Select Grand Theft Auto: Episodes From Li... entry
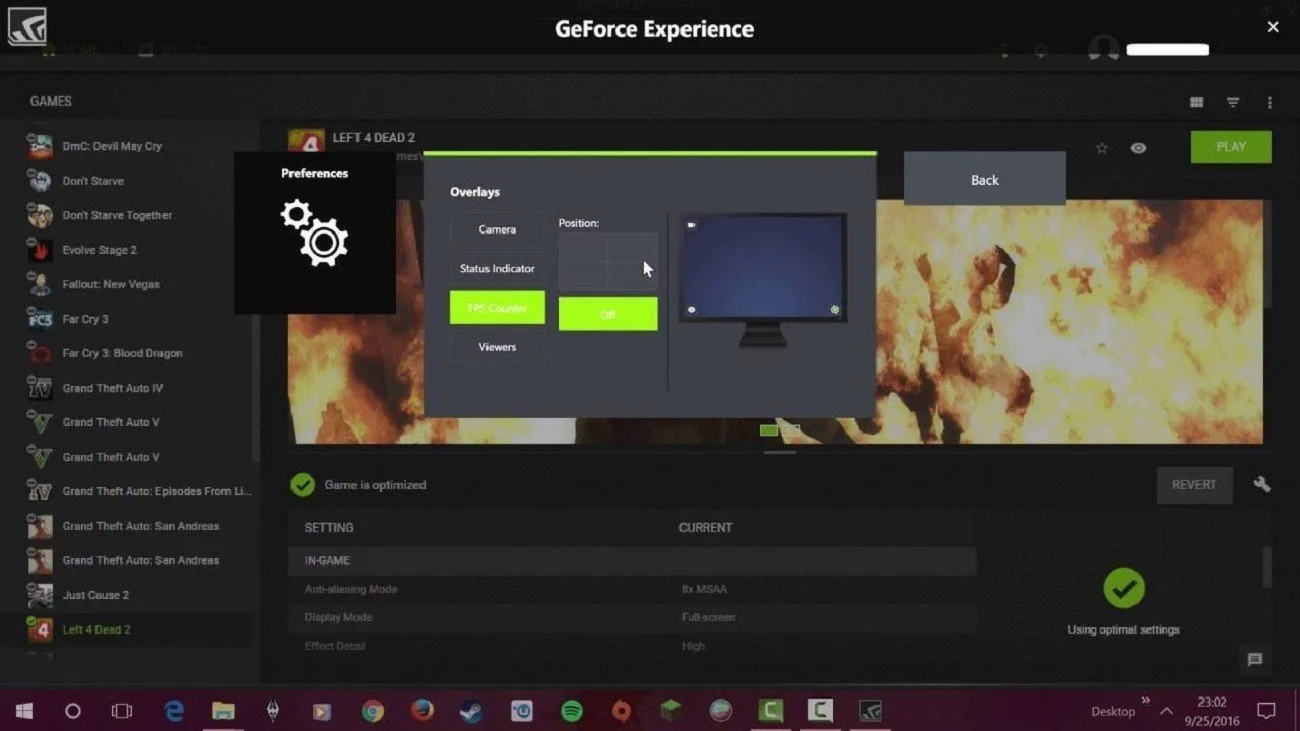1300x731 pixels. pyautogui.click(x=157, y=491)
